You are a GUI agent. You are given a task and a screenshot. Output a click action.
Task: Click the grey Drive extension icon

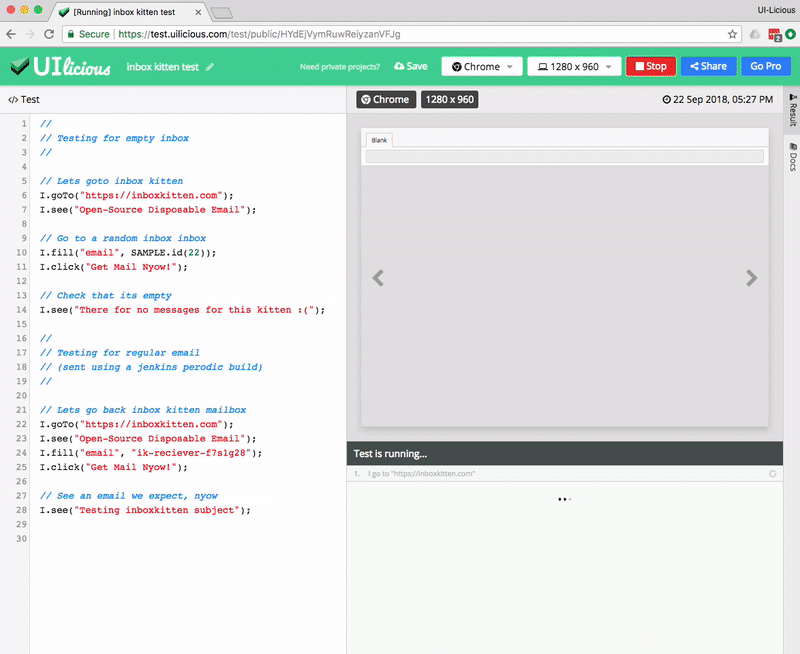click(755, 34)
